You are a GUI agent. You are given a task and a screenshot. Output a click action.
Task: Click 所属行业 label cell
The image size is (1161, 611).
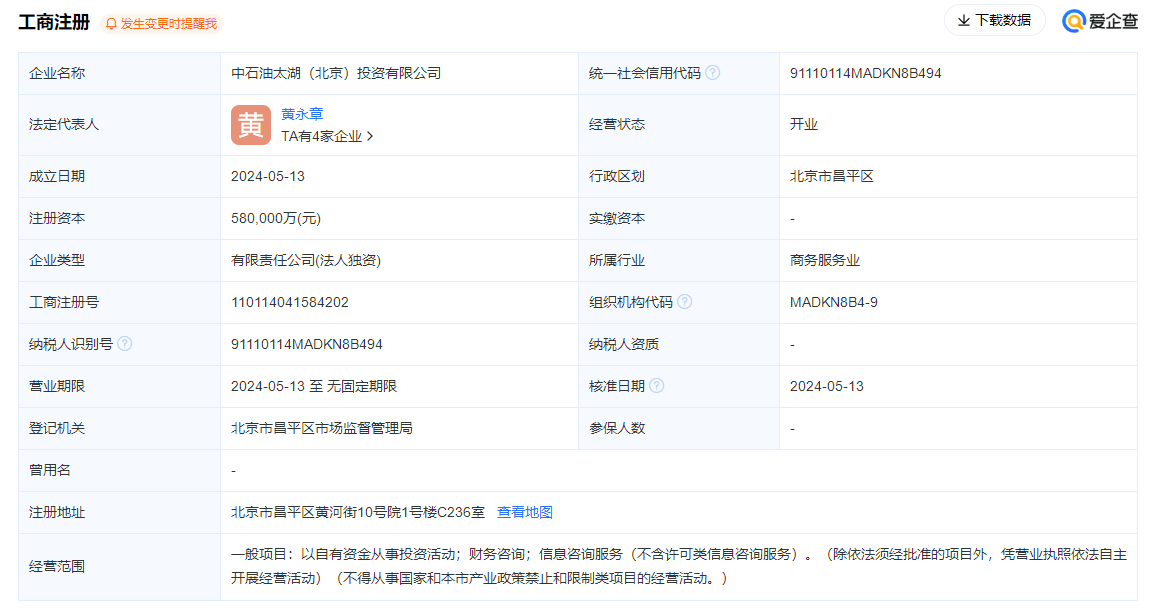tap(679, 261)
